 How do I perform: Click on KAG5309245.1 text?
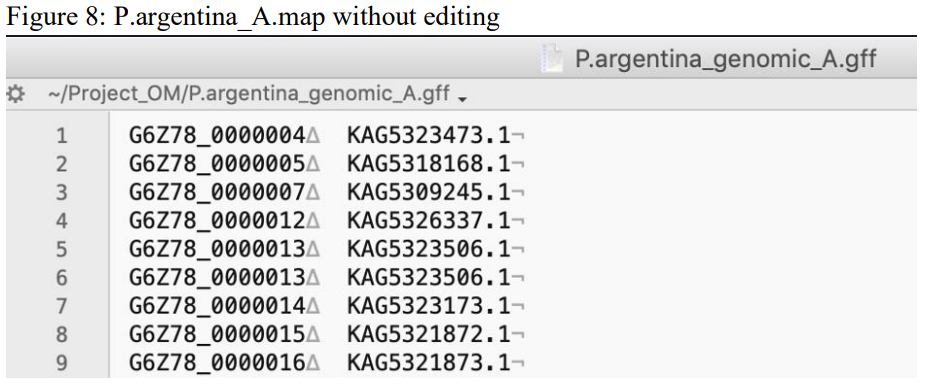(x=428, y=192)
